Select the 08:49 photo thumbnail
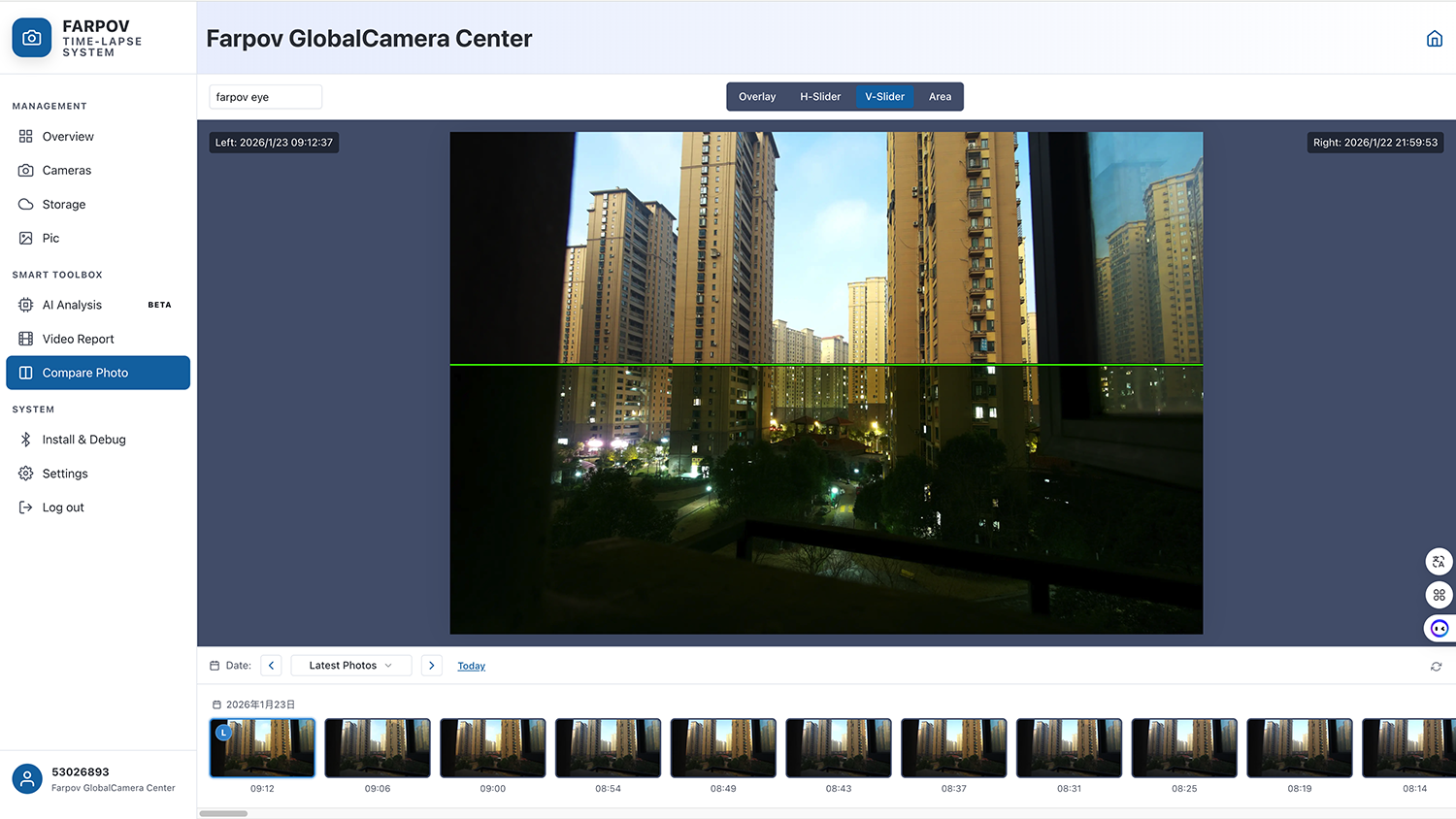The height and width of the screenshot is (819, 1456). click(723, 748)
